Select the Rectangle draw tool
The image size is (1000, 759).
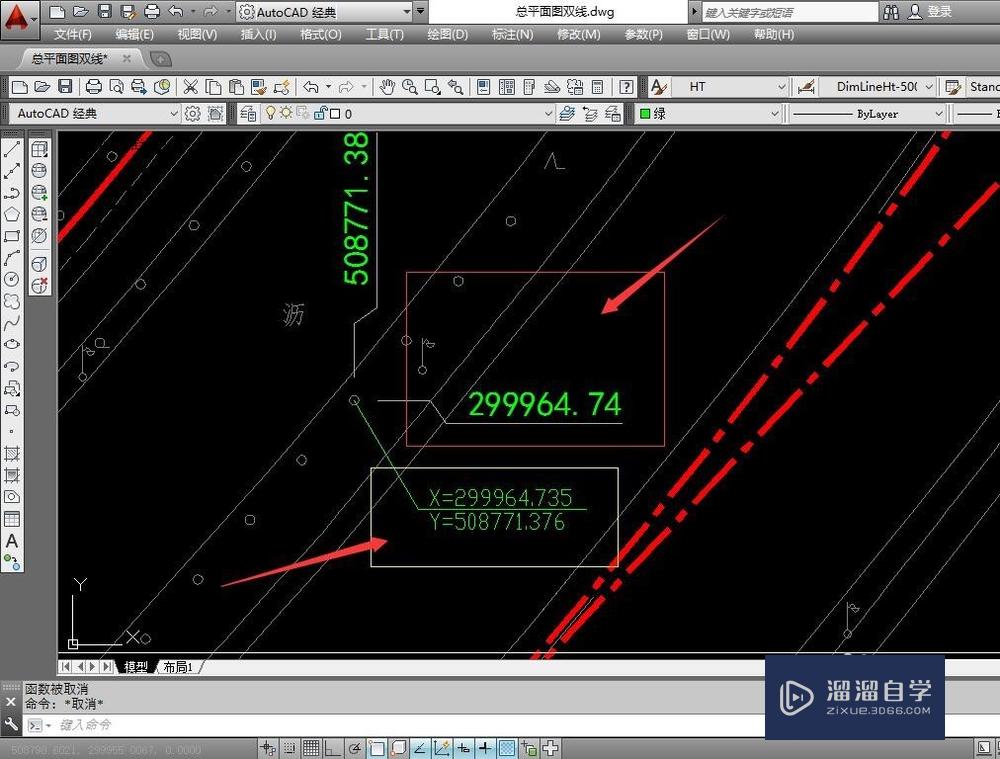(x=11, y=235)
